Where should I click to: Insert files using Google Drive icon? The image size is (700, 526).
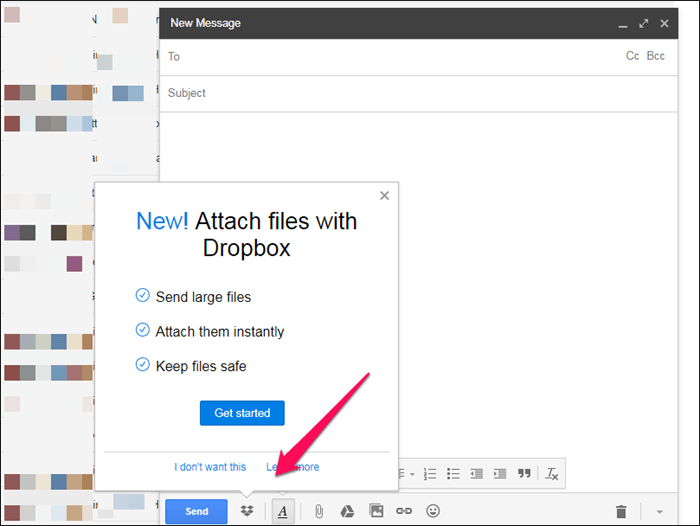click(x=347, y=511)
